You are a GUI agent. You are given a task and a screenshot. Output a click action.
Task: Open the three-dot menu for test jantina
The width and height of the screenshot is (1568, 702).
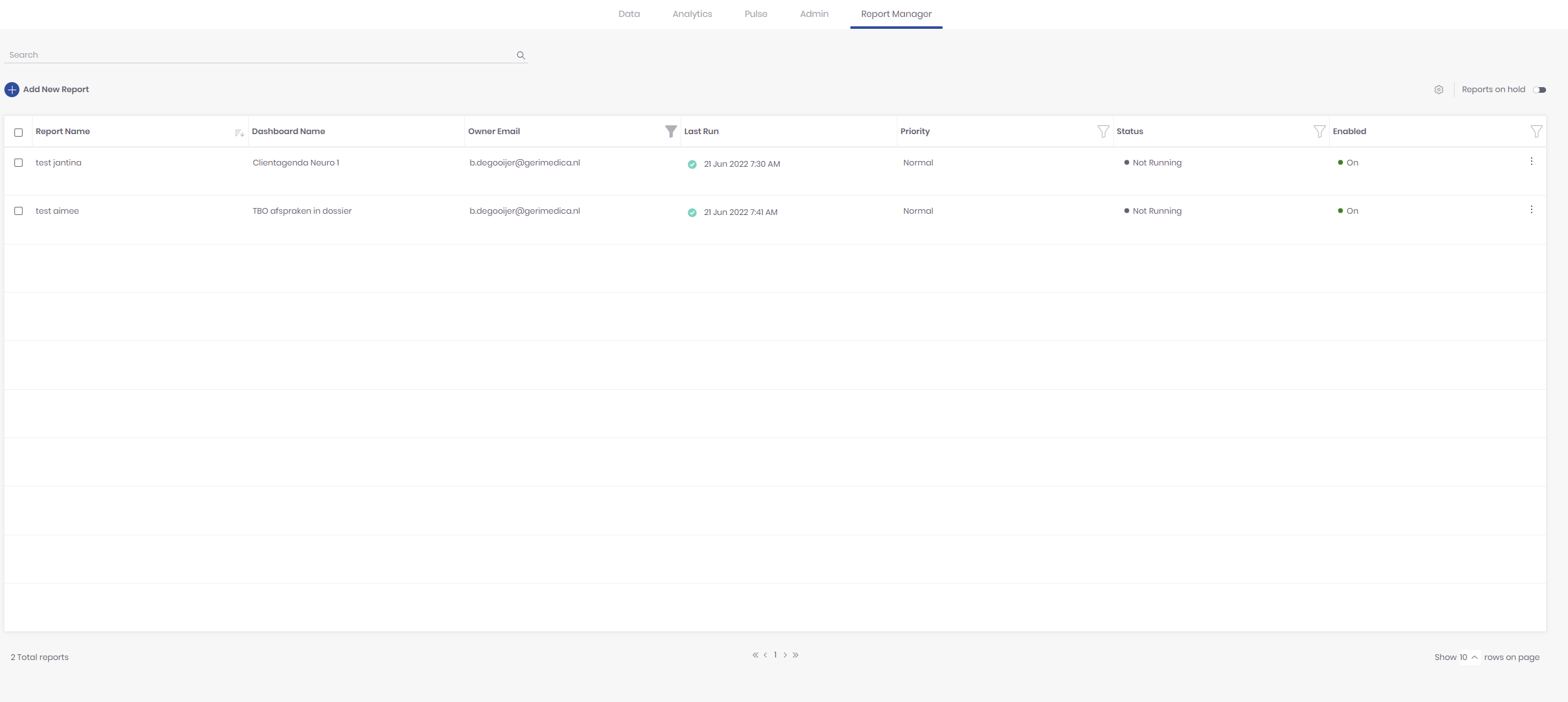(x=1531, y=162)
